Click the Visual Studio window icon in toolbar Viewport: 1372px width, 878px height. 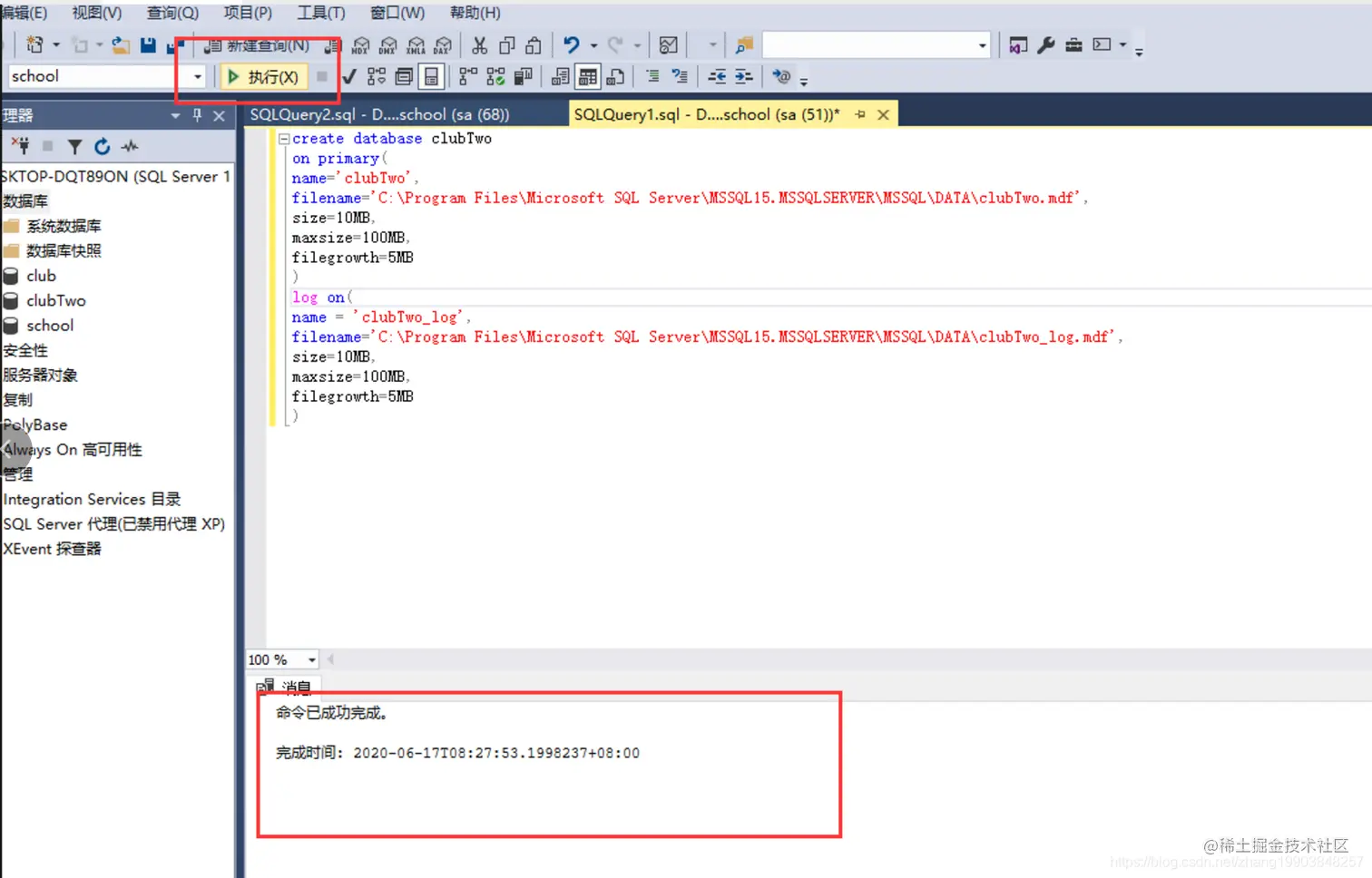click(x=1018, y=45)
